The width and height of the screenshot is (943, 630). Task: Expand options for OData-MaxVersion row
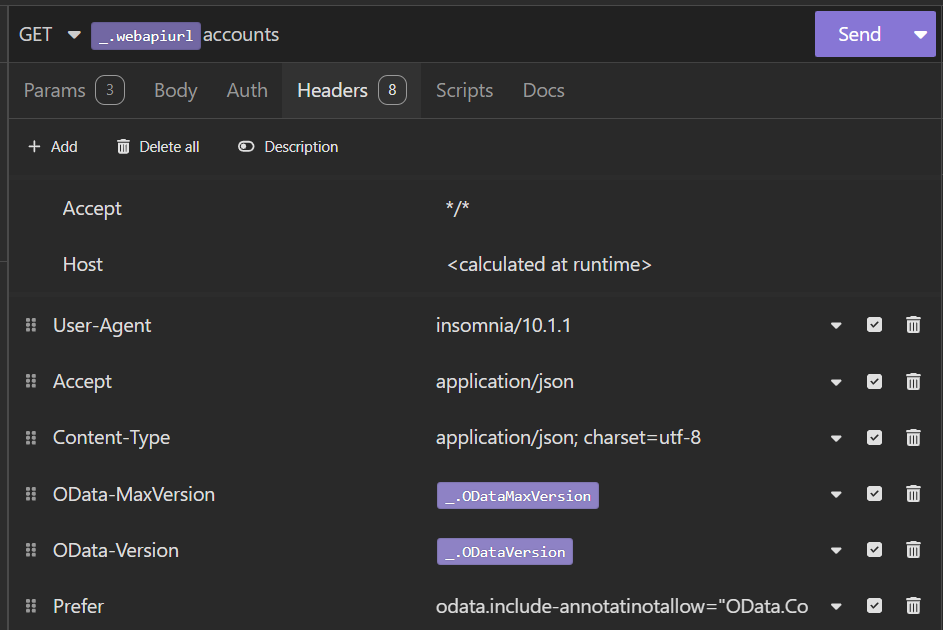pos(836,495)
